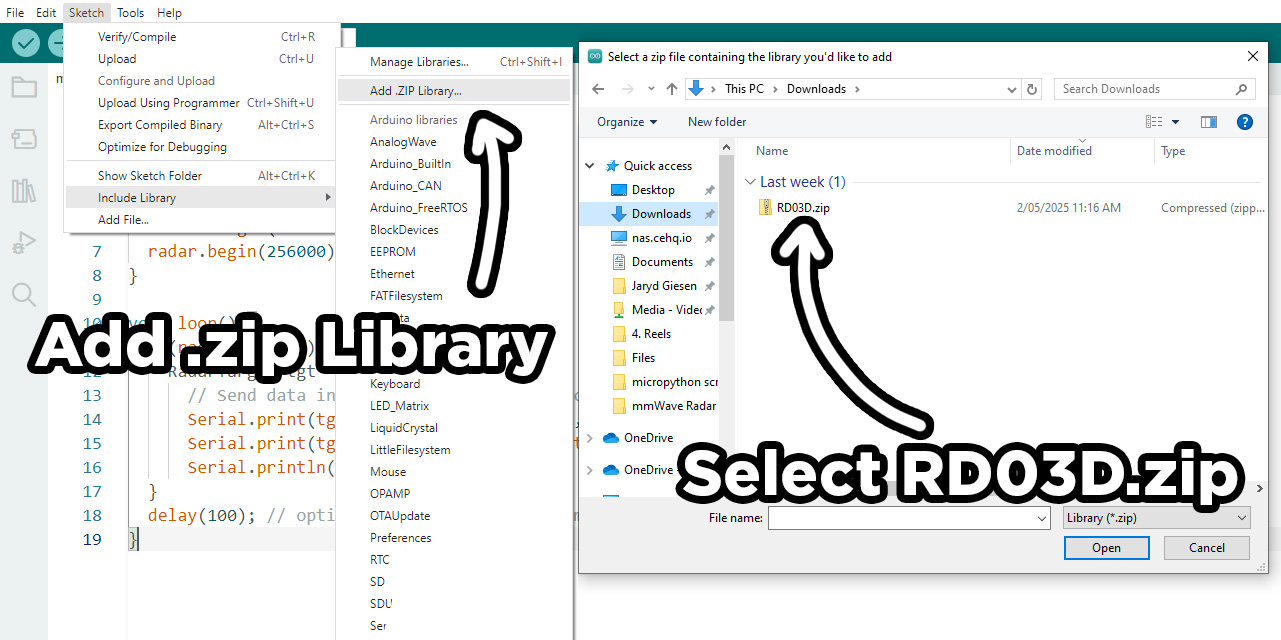This screenshot has width=1281, height=640.
Task: Click the dialog's help question mark icon
Action: click(1245, 122)
